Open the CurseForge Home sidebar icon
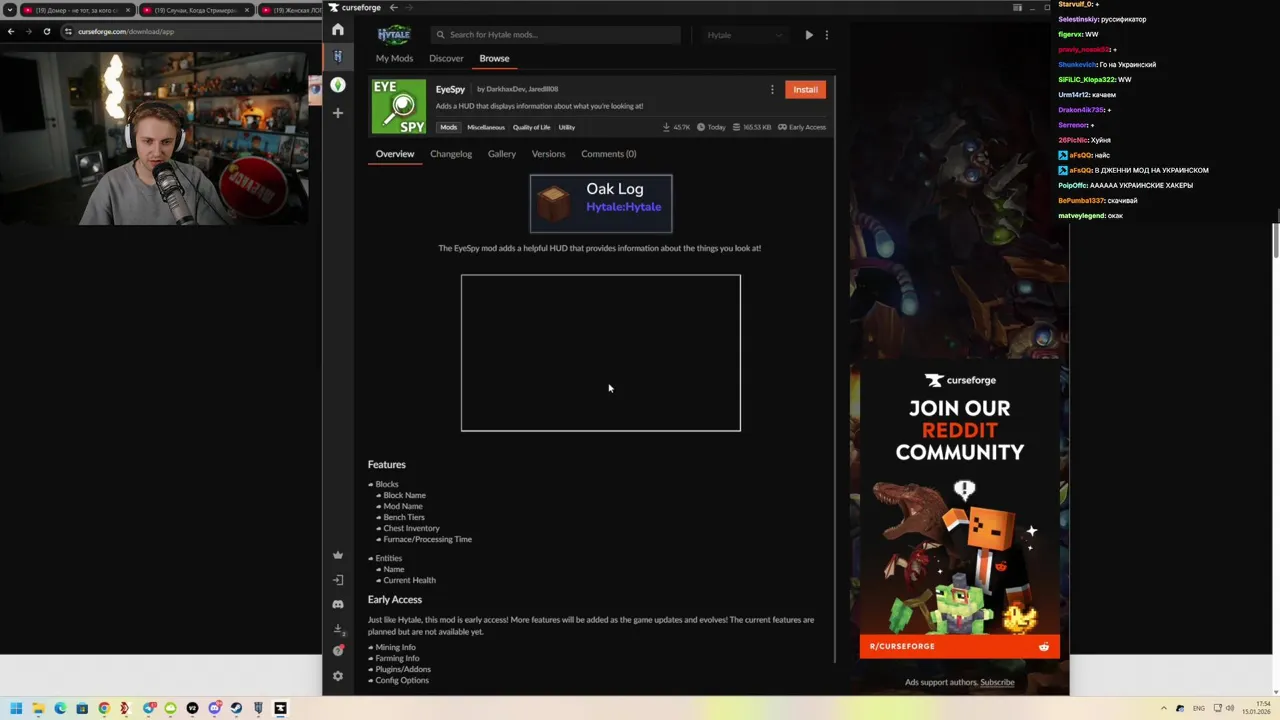The height and width of the screenshot is (720, 1280). click(x=338, y=30)
